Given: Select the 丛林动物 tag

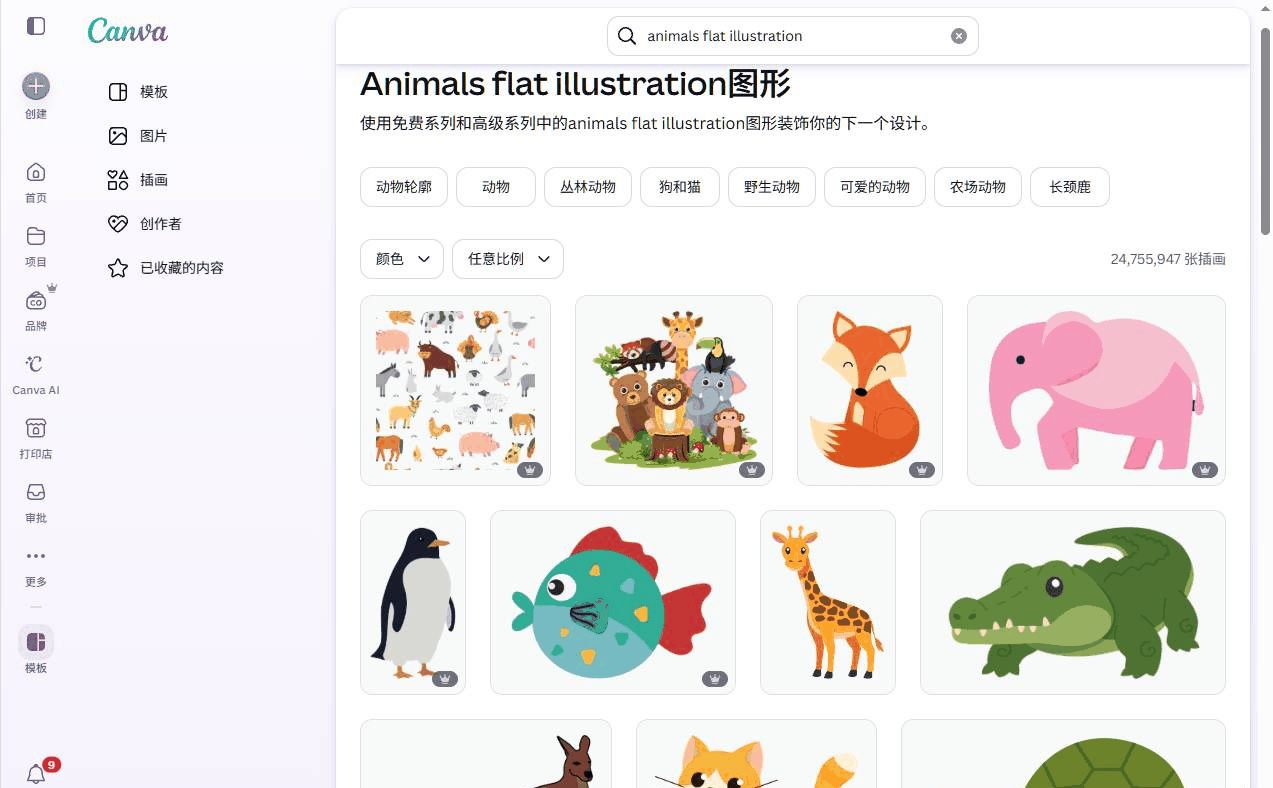Looking at the screenshot, I should point(588,187).
